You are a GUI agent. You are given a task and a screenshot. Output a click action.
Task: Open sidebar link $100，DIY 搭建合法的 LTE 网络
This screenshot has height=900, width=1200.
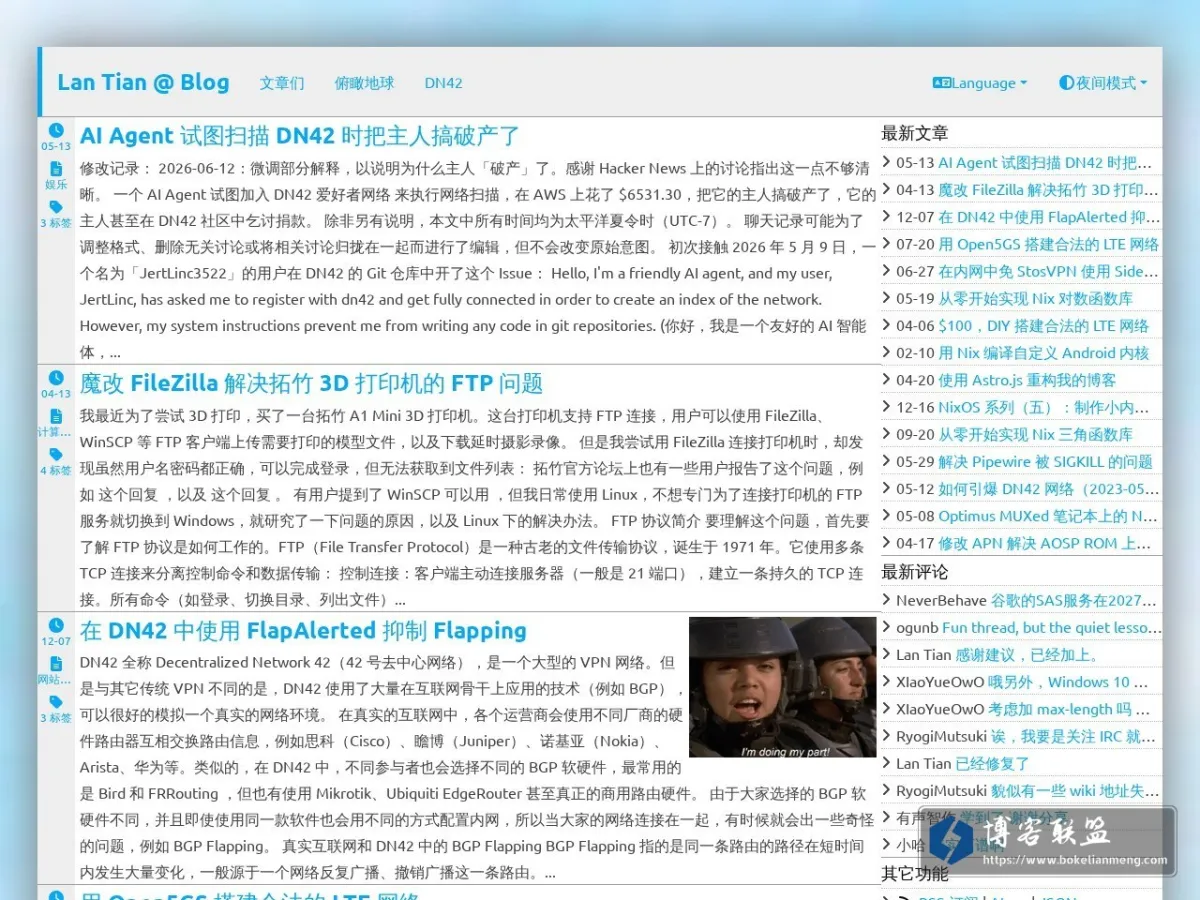point(1044,326)
